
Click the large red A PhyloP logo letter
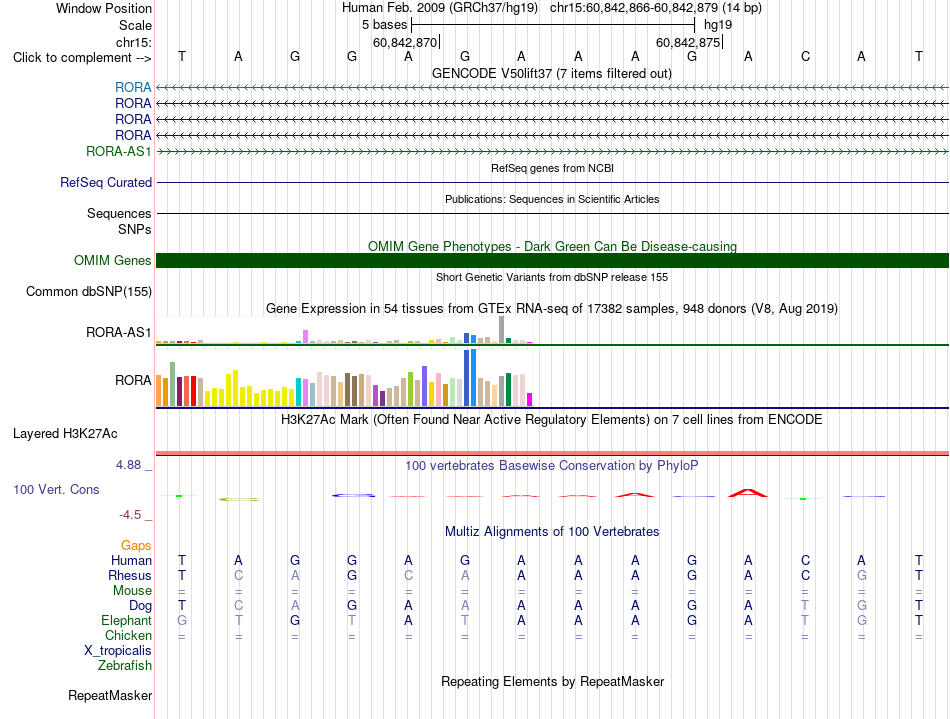pyautogui.click(x=748, y=493)
